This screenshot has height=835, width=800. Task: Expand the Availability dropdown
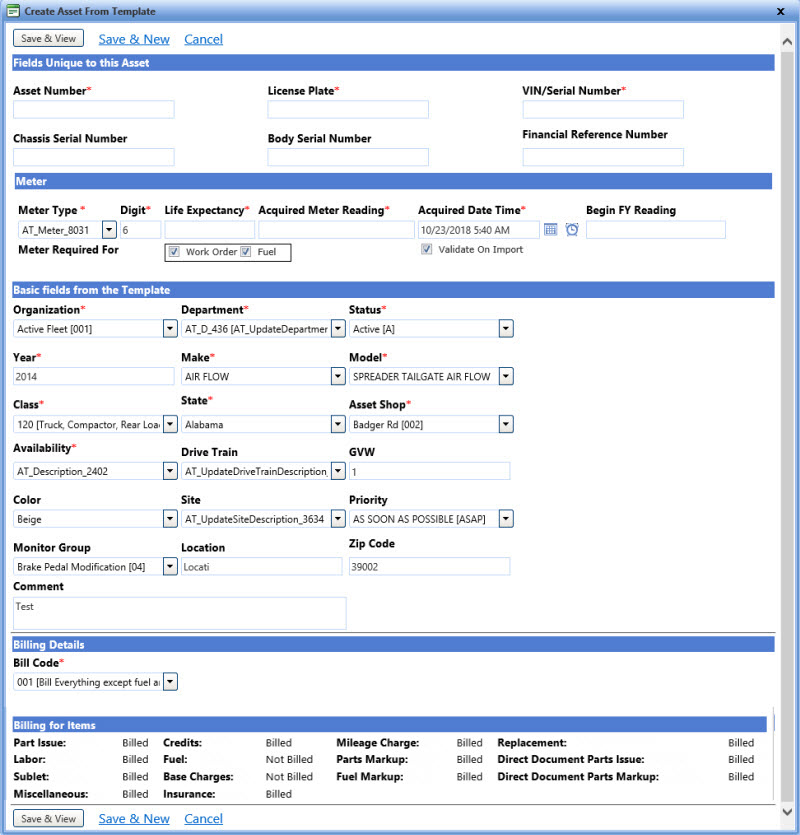pos(170,471)
